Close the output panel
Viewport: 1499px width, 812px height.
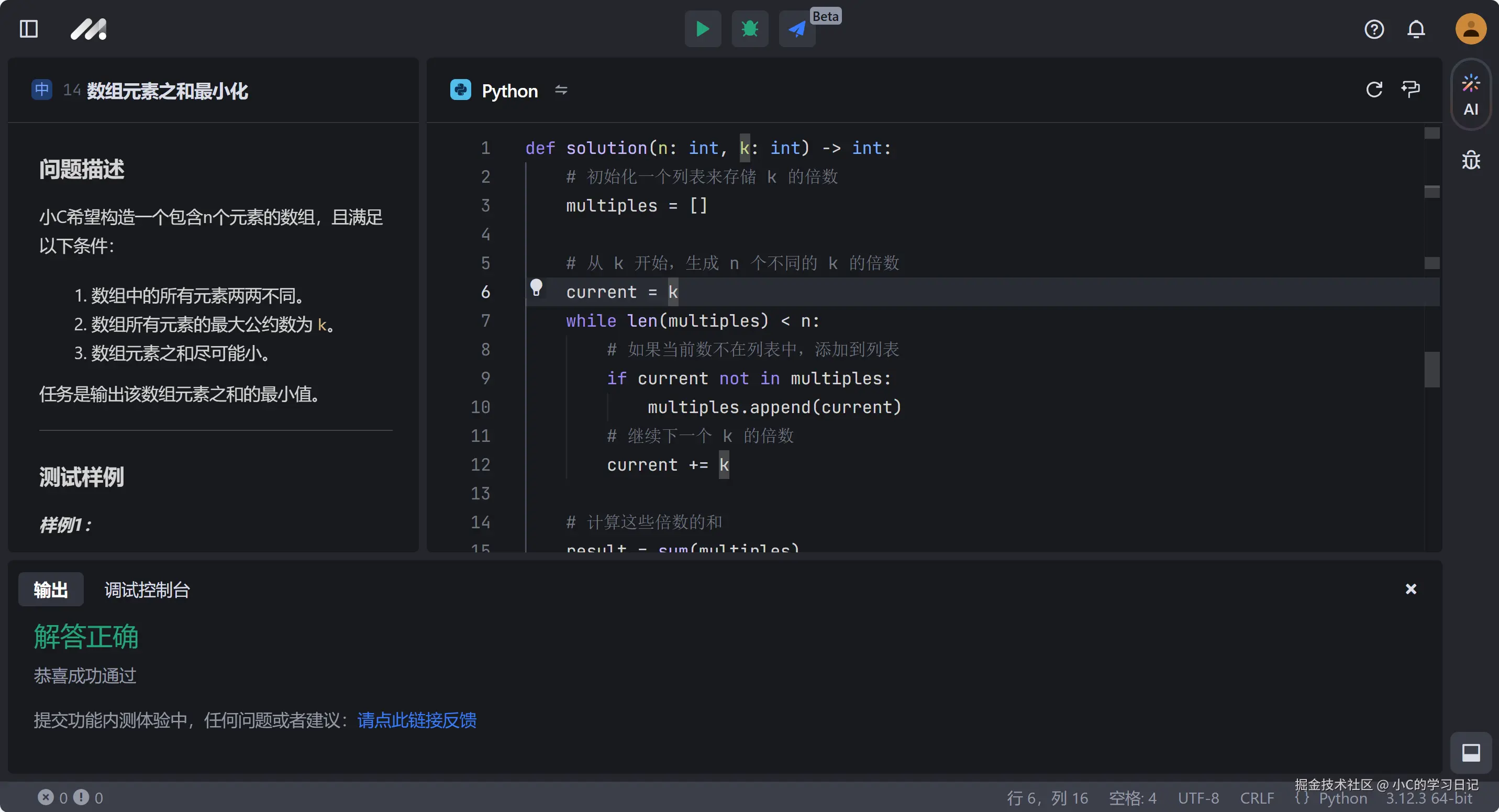click(x=1411, y=589)
